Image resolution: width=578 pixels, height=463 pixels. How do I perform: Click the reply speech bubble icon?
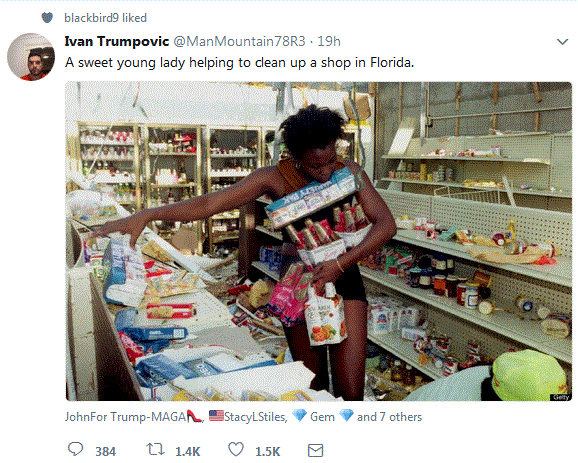point(76,449)
